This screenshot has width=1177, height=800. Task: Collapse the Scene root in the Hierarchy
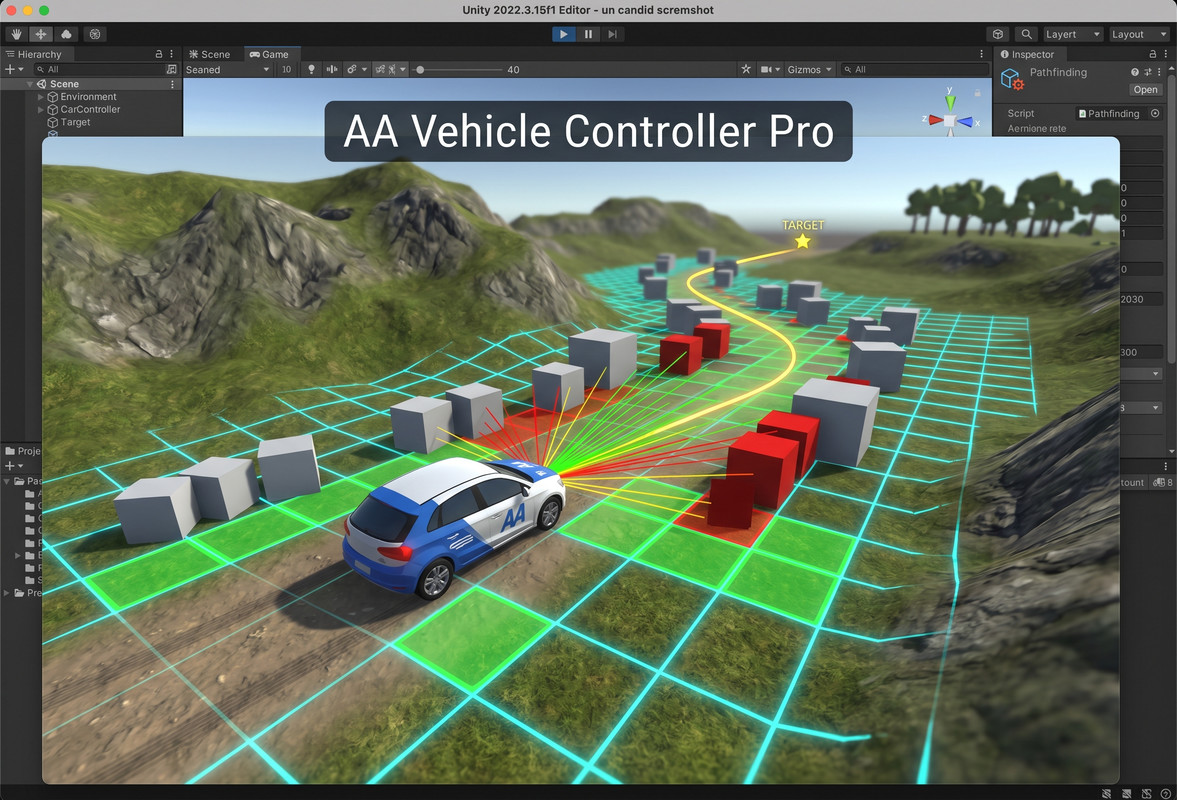[x=30, y=84]
